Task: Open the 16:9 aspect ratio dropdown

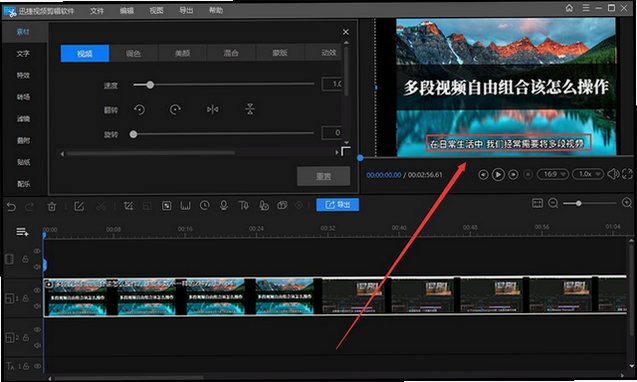Action: click(x=552, y=174)
